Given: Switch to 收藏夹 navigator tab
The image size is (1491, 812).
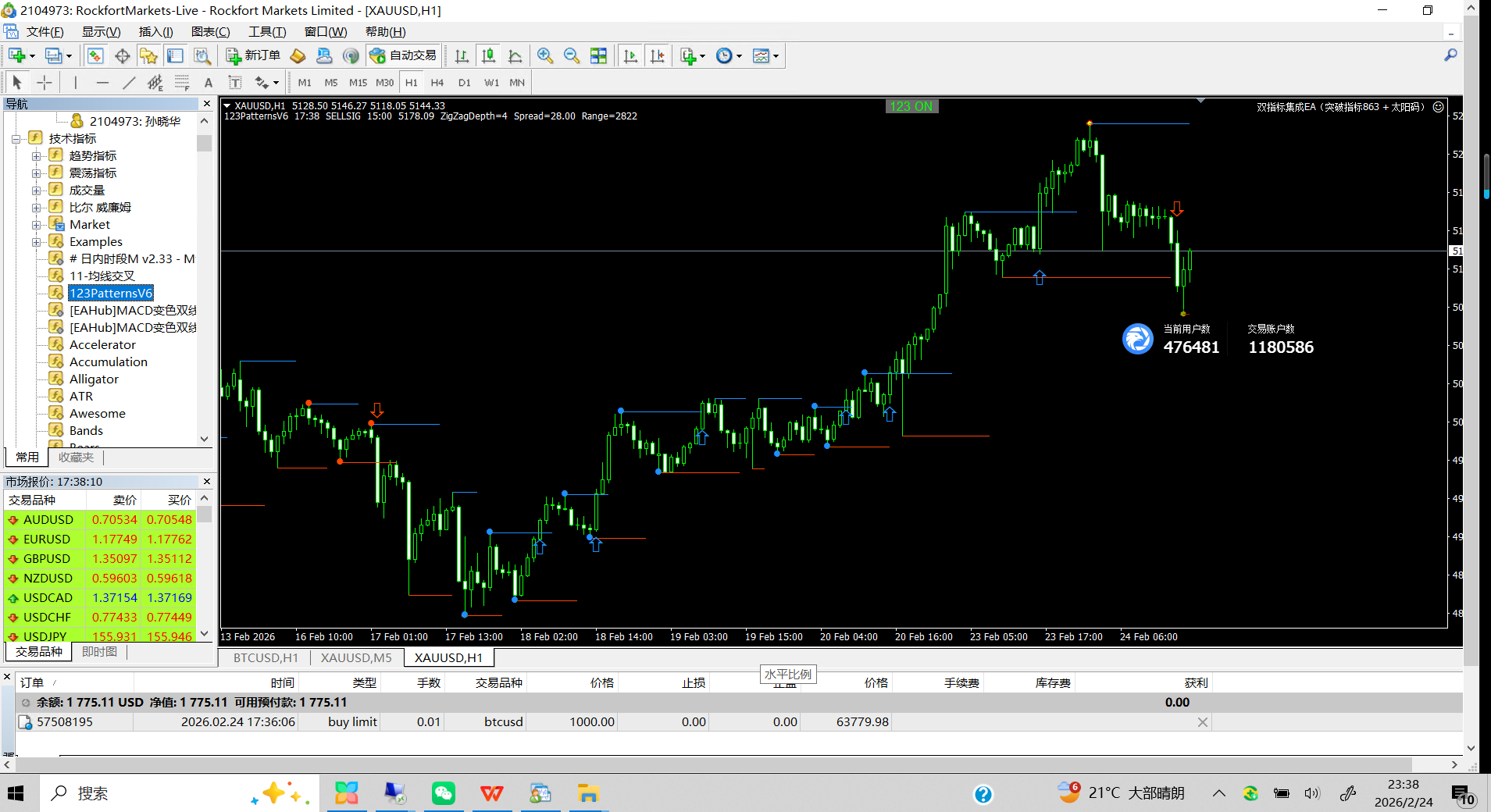Looking at the screenshot, I should [x=76, y=458].
